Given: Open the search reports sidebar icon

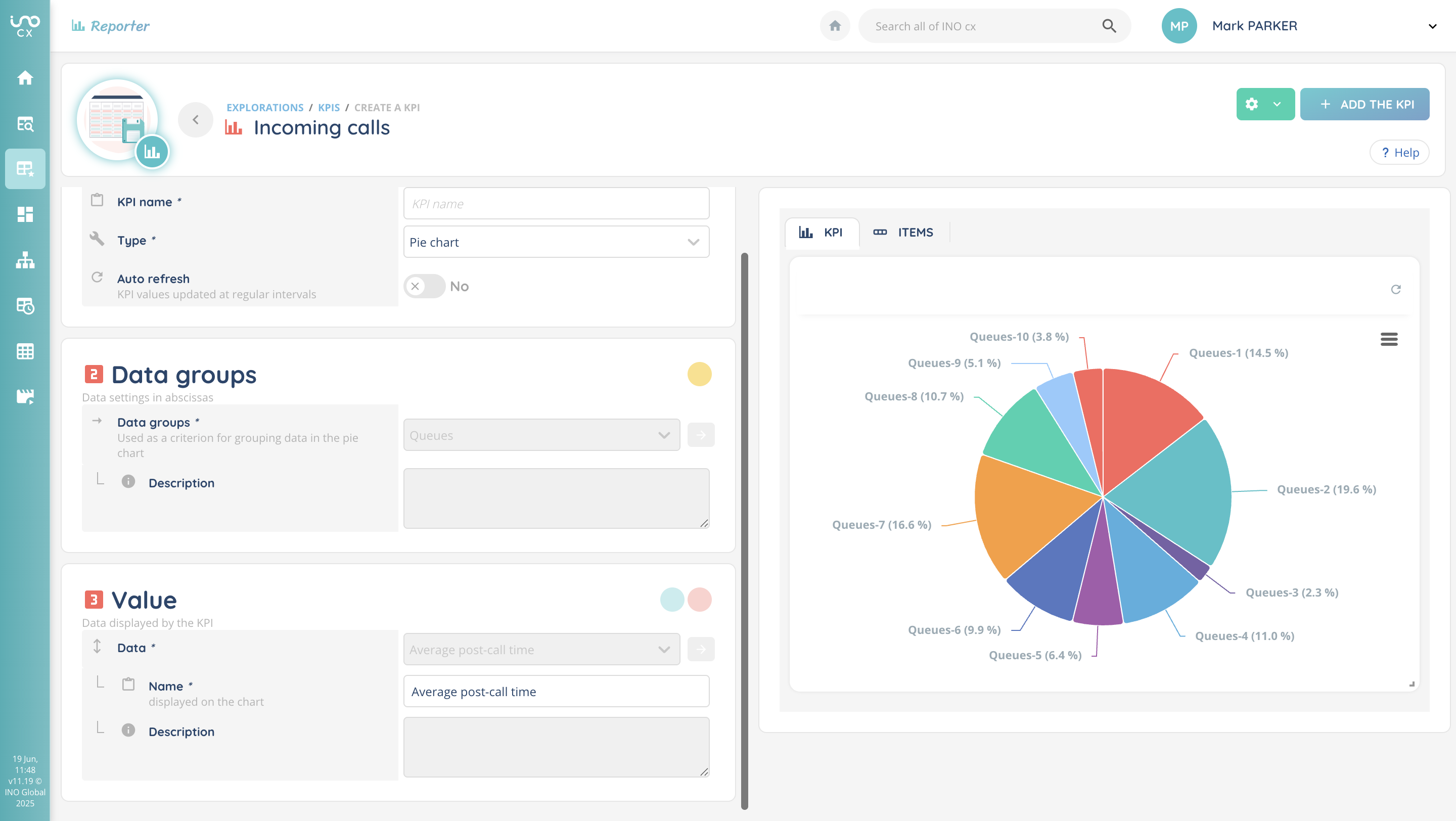Looking at the screenshot, I should [x=25, y=123].
